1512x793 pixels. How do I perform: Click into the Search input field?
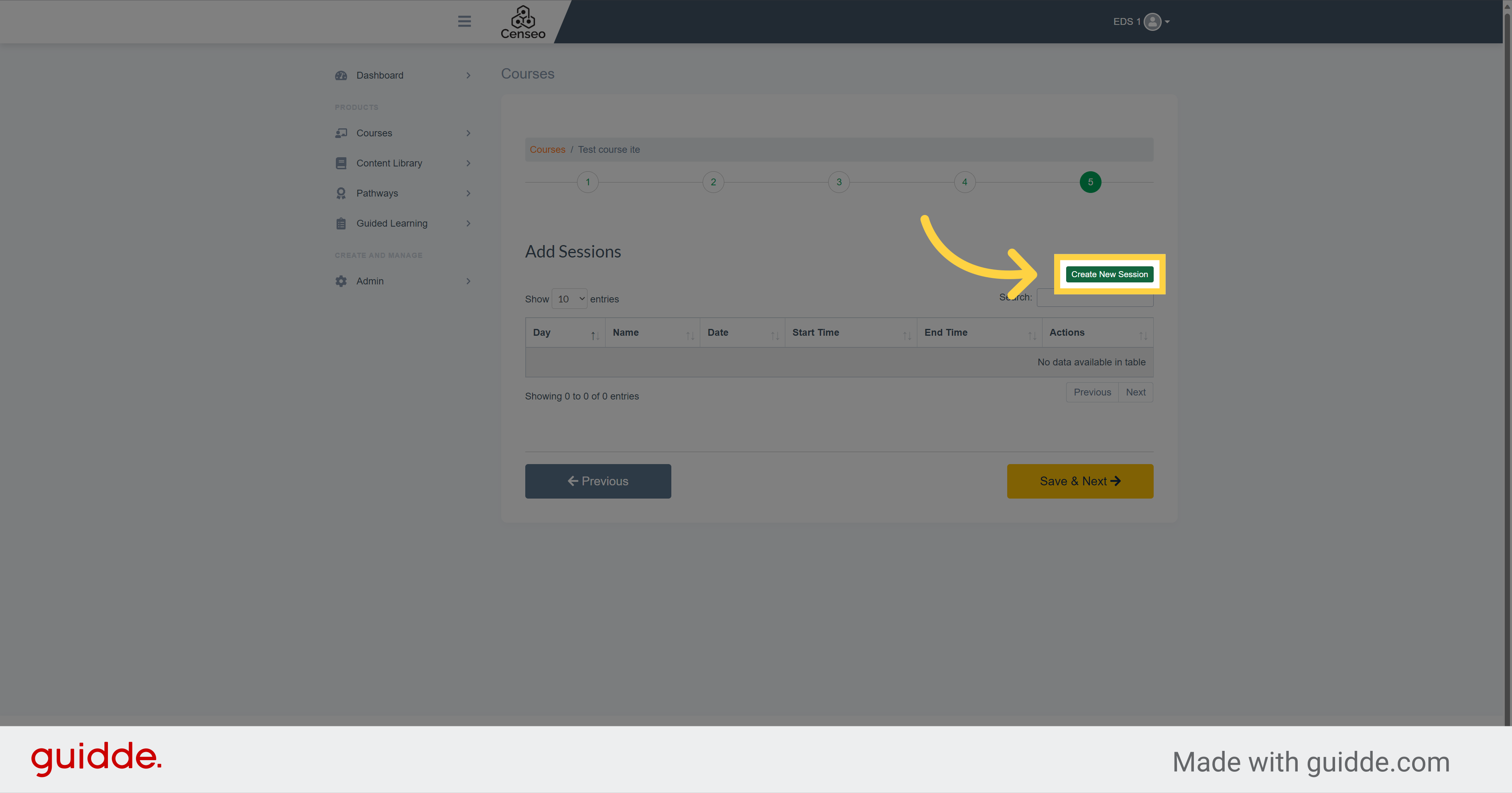[1095, 298]
